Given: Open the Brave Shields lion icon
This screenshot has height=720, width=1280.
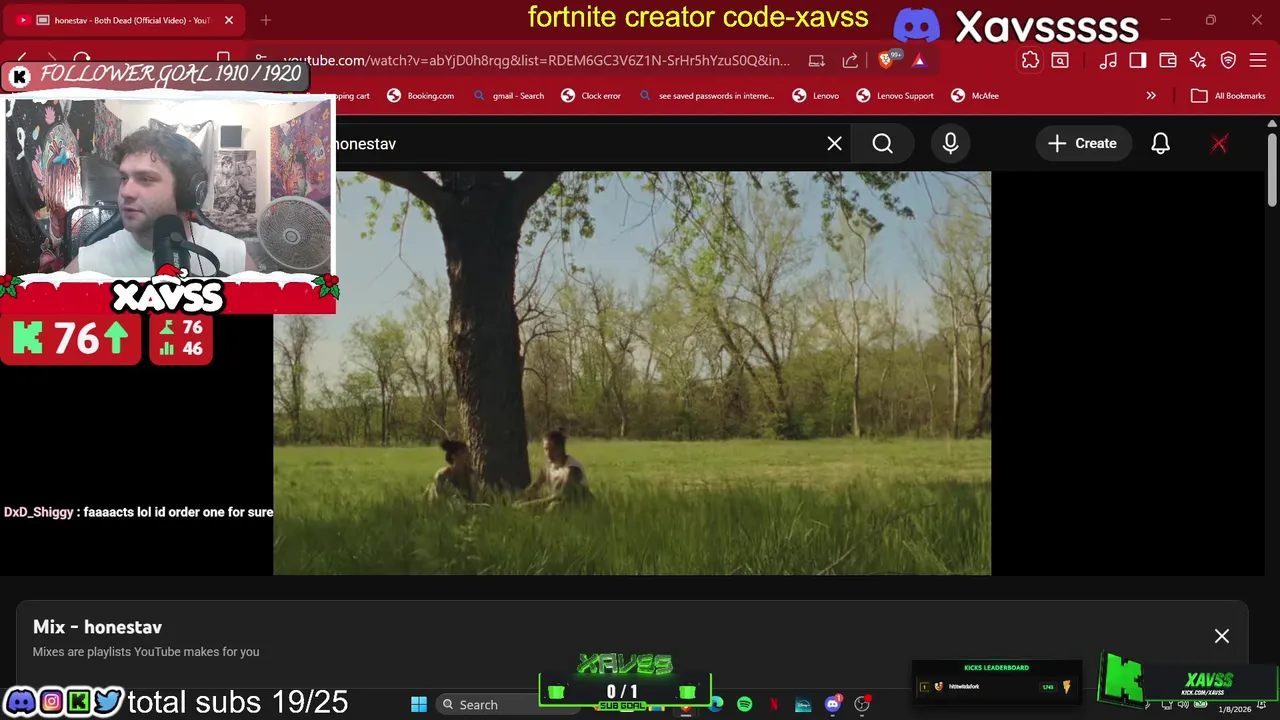Looking at the screenshot, I should (886, 60).
